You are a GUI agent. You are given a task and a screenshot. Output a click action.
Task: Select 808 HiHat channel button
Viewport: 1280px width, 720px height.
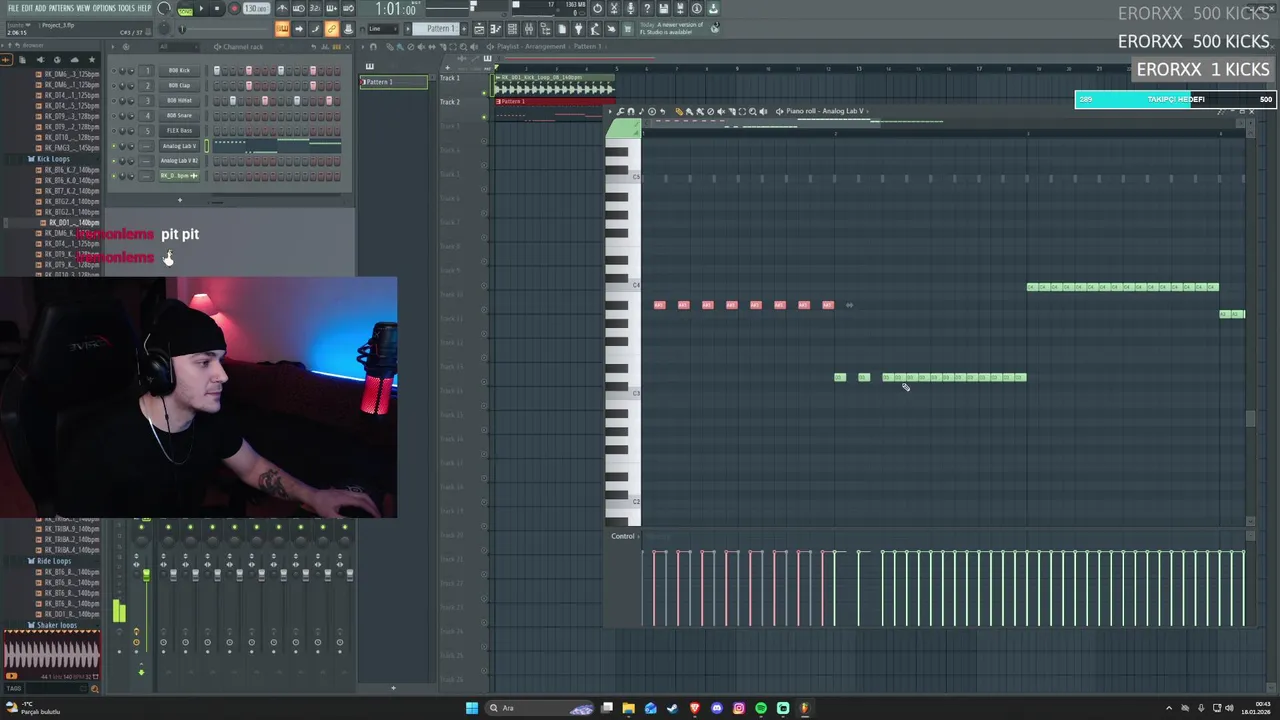coord(179,101)
